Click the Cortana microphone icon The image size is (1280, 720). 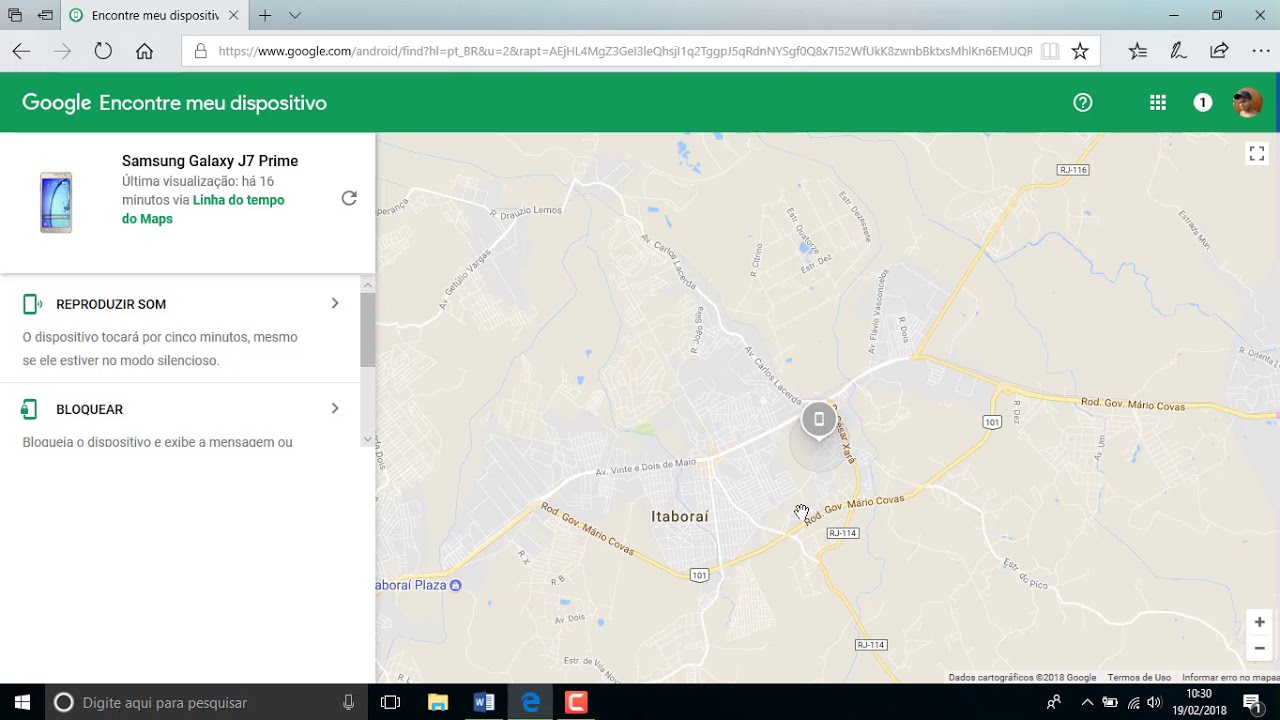tap(348, 702)
